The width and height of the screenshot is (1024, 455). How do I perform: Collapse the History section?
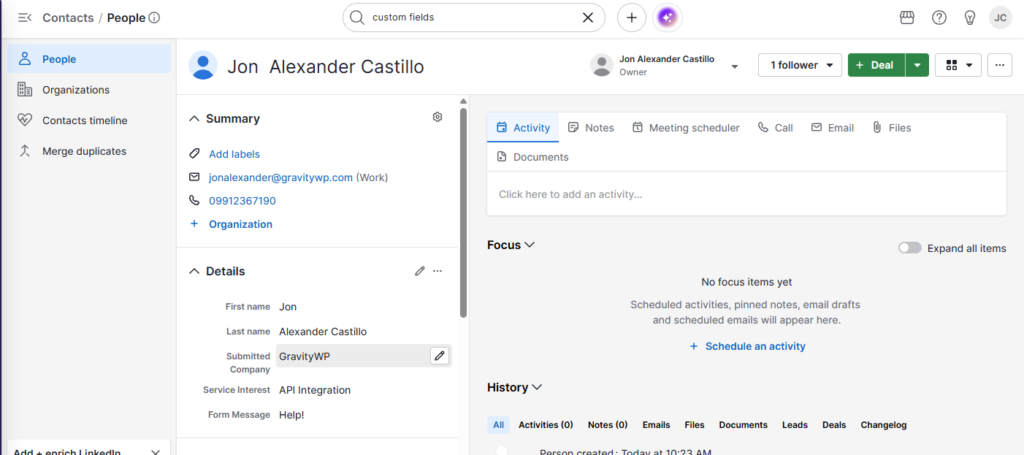pos(537,388)
